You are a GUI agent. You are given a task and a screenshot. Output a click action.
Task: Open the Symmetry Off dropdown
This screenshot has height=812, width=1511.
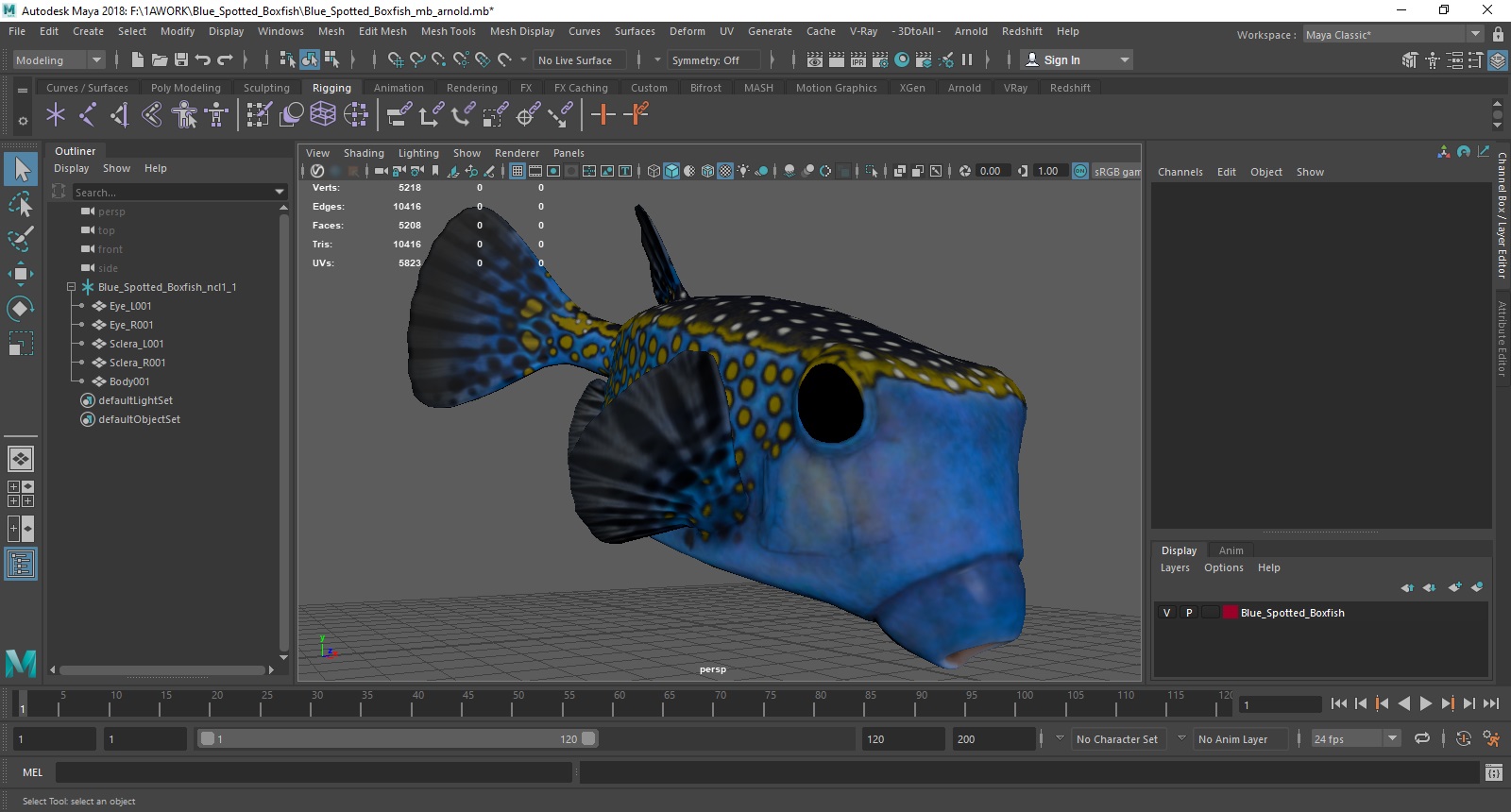click(714, 59)
